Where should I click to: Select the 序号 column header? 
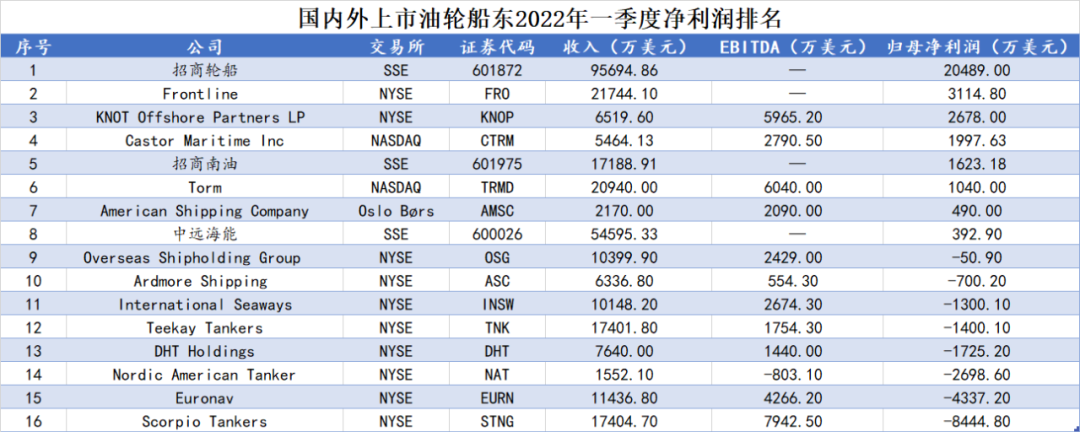pyautogui.click(x=33, y=47)
